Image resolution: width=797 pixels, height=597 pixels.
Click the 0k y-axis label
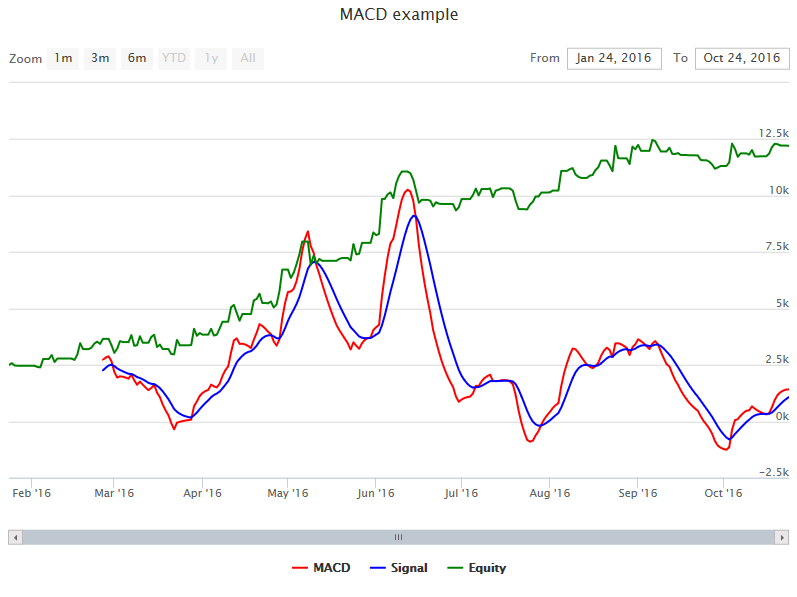tap(782, 416)
